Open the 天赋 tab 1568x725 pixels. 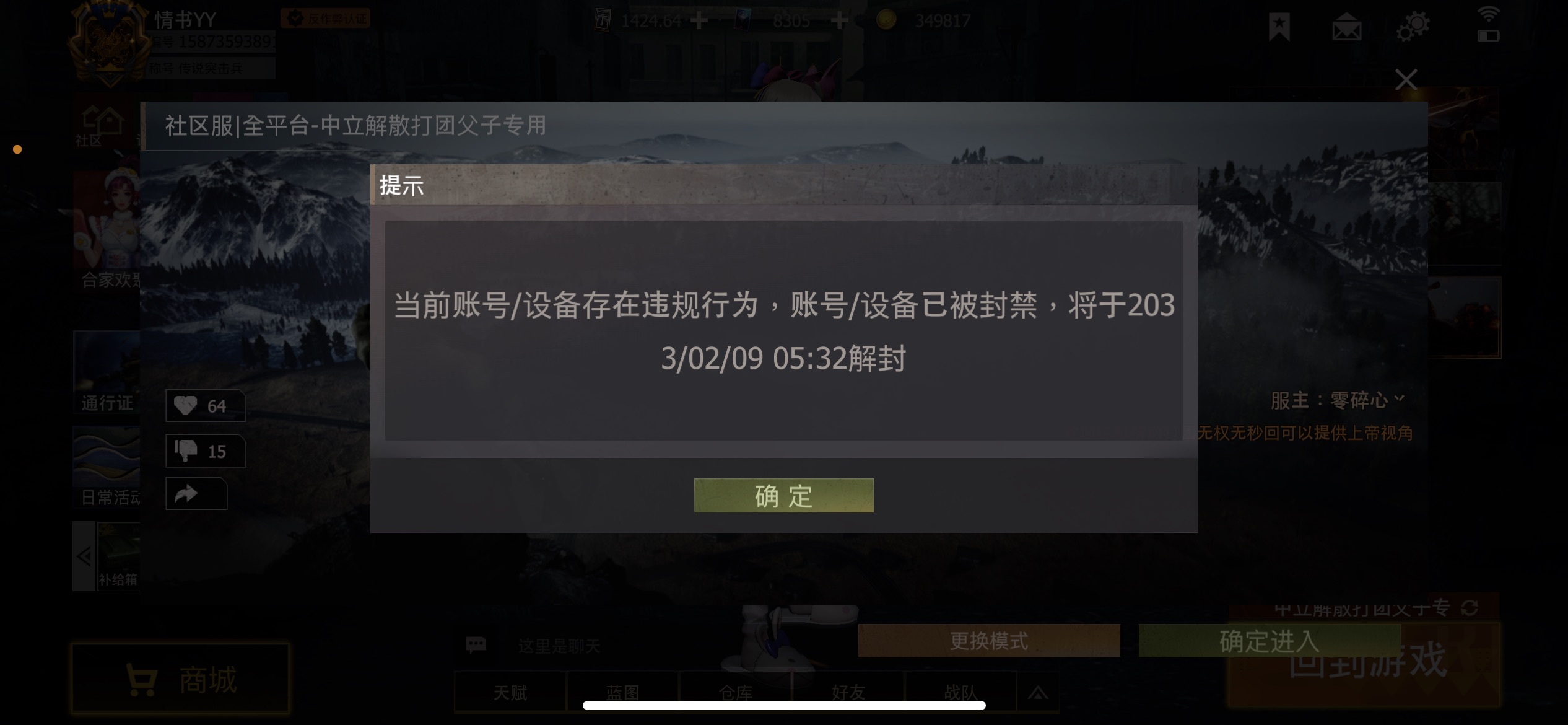pos(510,692)
